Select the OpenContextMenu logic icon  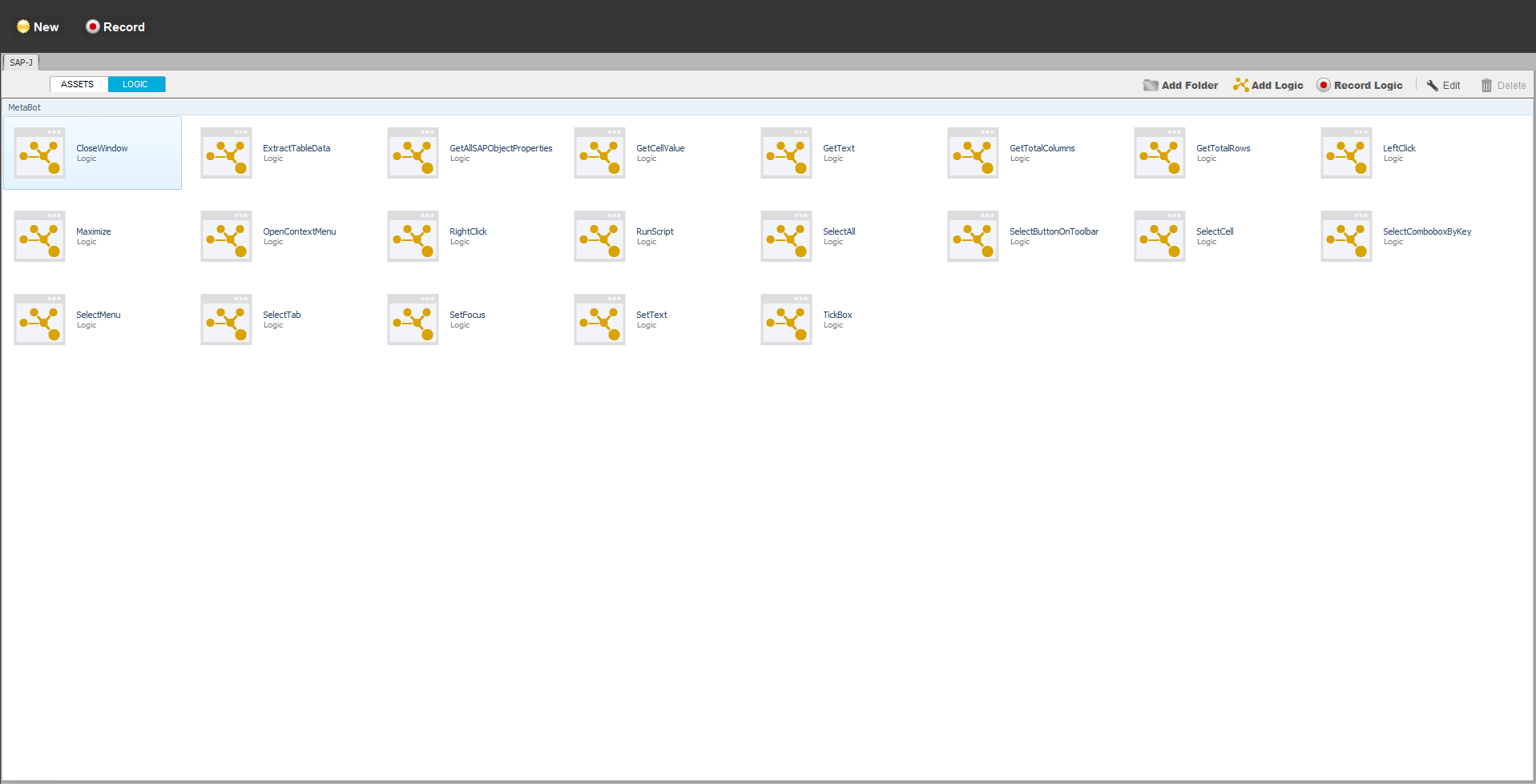pyautogui.click(x=226, y=236)
